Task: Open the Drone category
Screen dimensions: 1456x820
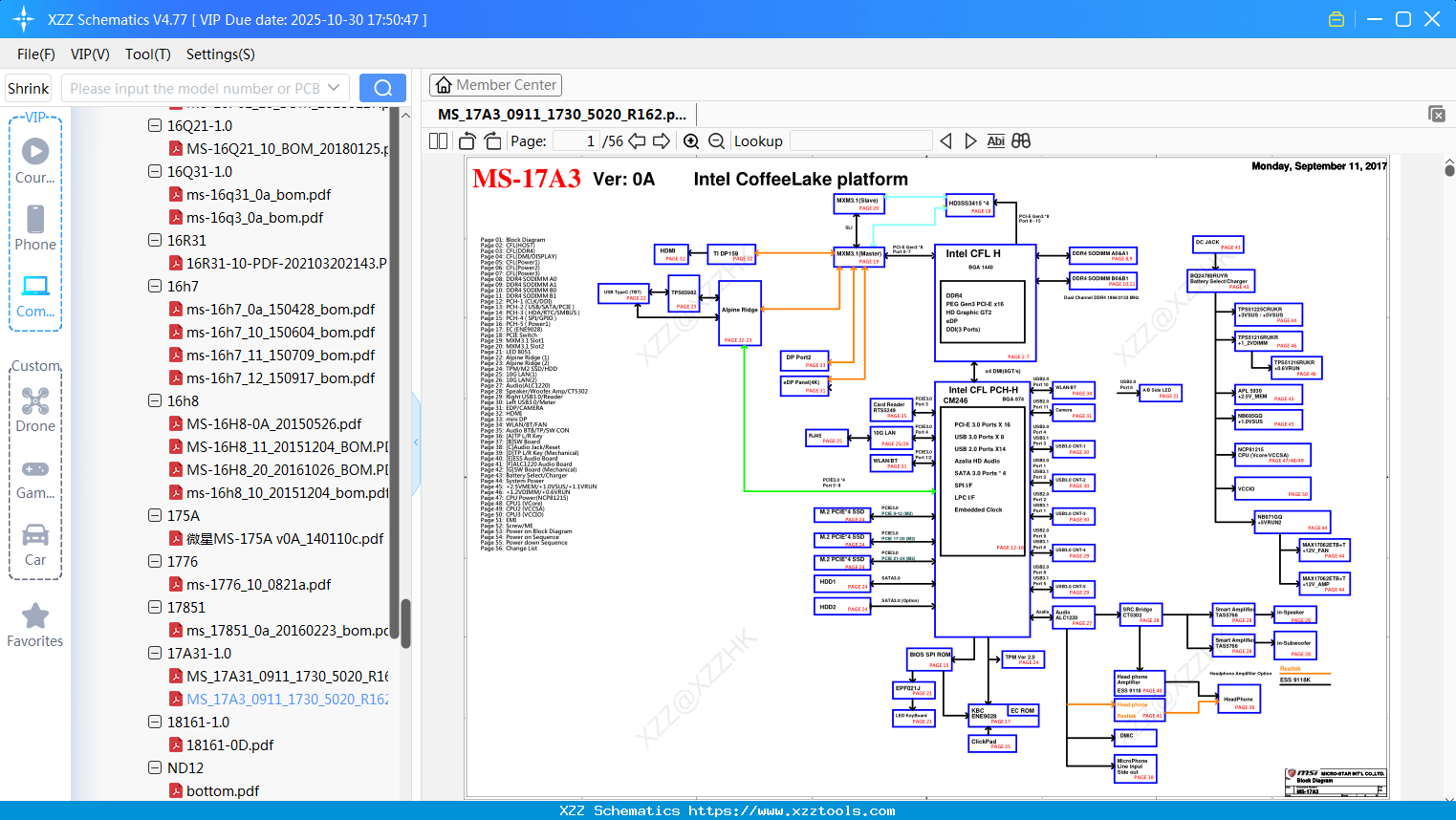Action: click(x=35, y=410)
